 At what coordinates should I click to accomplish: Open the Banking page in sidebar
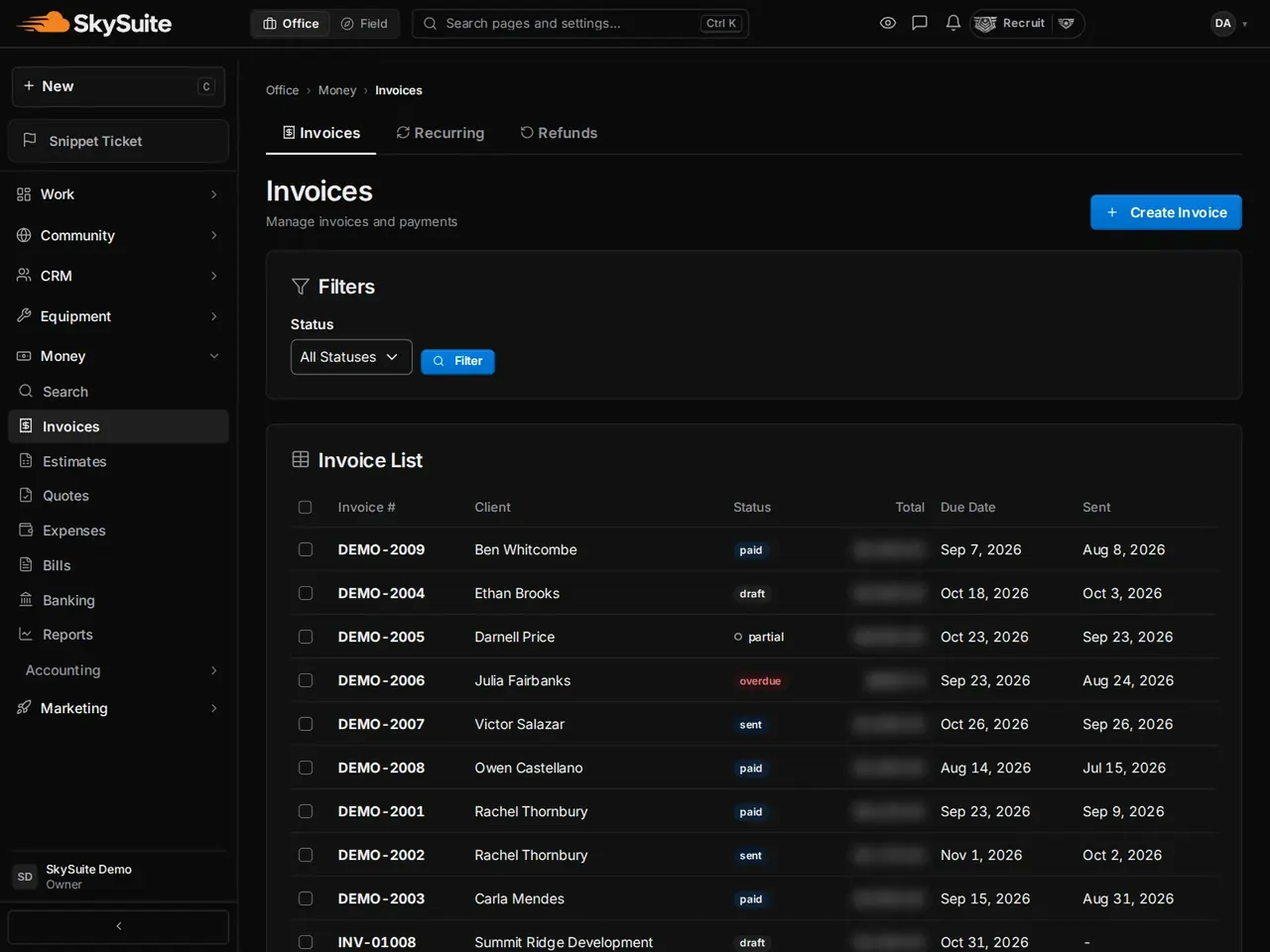click(x=118, y=600)
